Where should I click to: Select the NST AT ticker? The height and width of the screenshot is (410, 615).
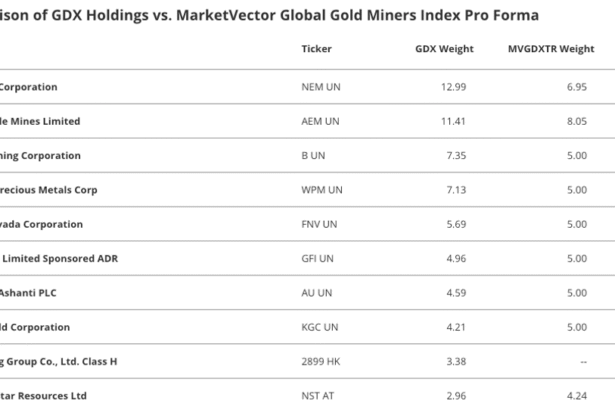click(318, 396)
